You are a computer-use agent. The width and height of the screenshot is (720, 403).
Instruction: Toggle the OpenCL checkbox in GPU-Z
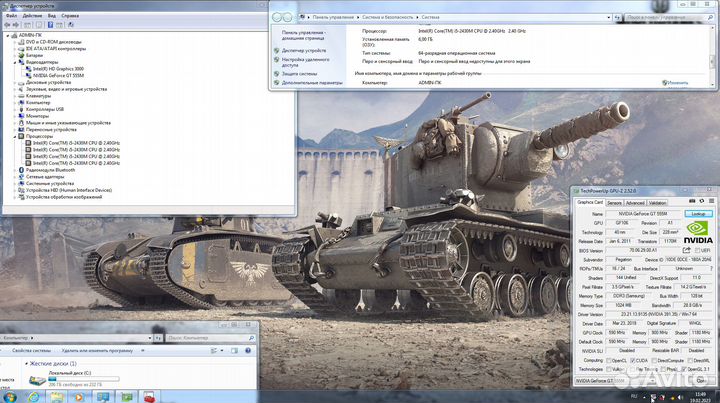(611, 361)
